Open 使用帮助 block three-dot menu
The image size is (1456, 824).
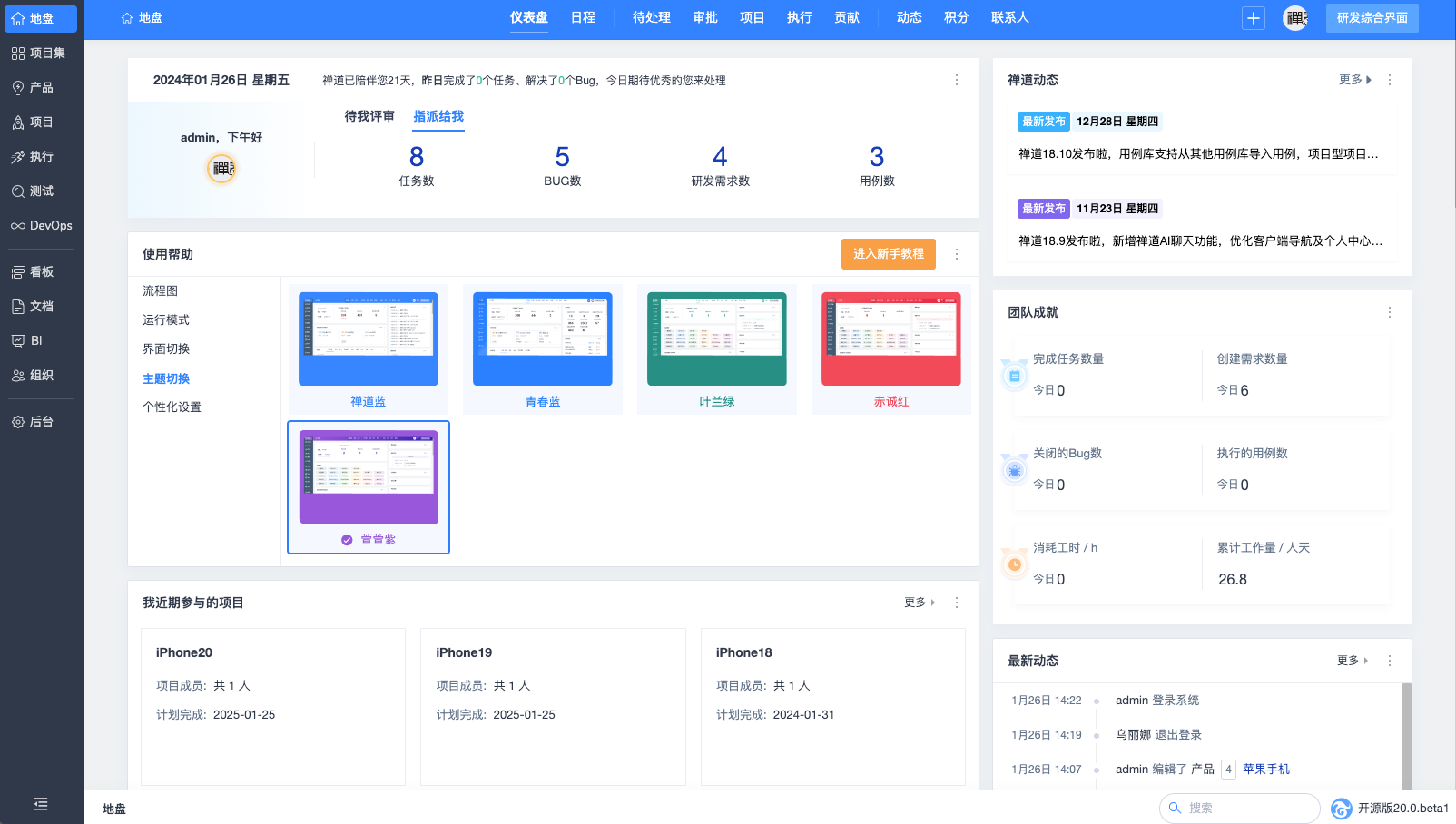pyautogui.click(x=957, y=254)
